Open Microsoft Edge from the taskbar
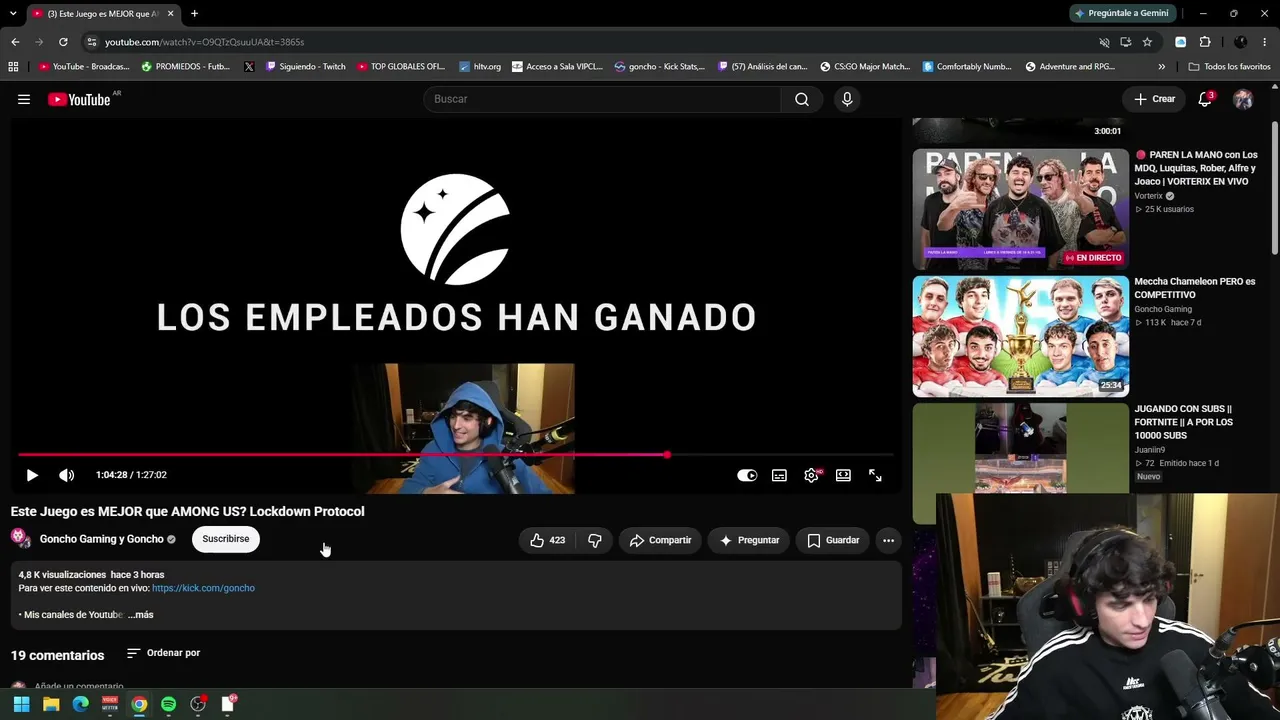Viewport: 1280px width, 720px height. pos(80,704)
